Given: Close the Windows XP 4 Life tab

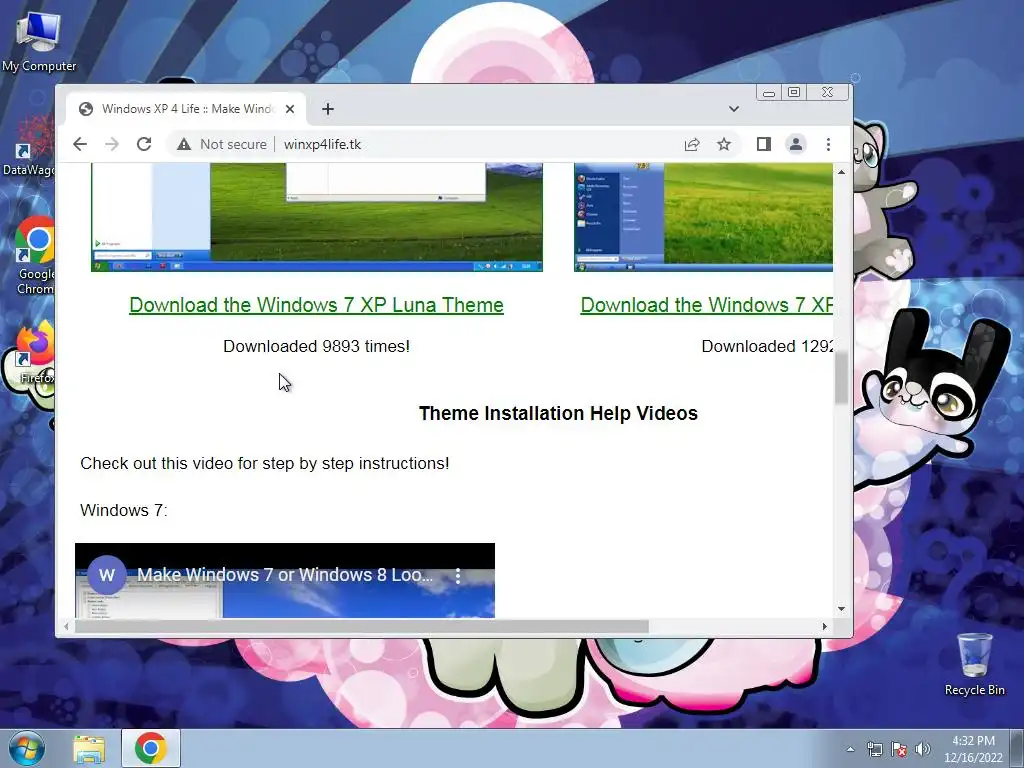Looking at the screenshot, I should 290,109.
